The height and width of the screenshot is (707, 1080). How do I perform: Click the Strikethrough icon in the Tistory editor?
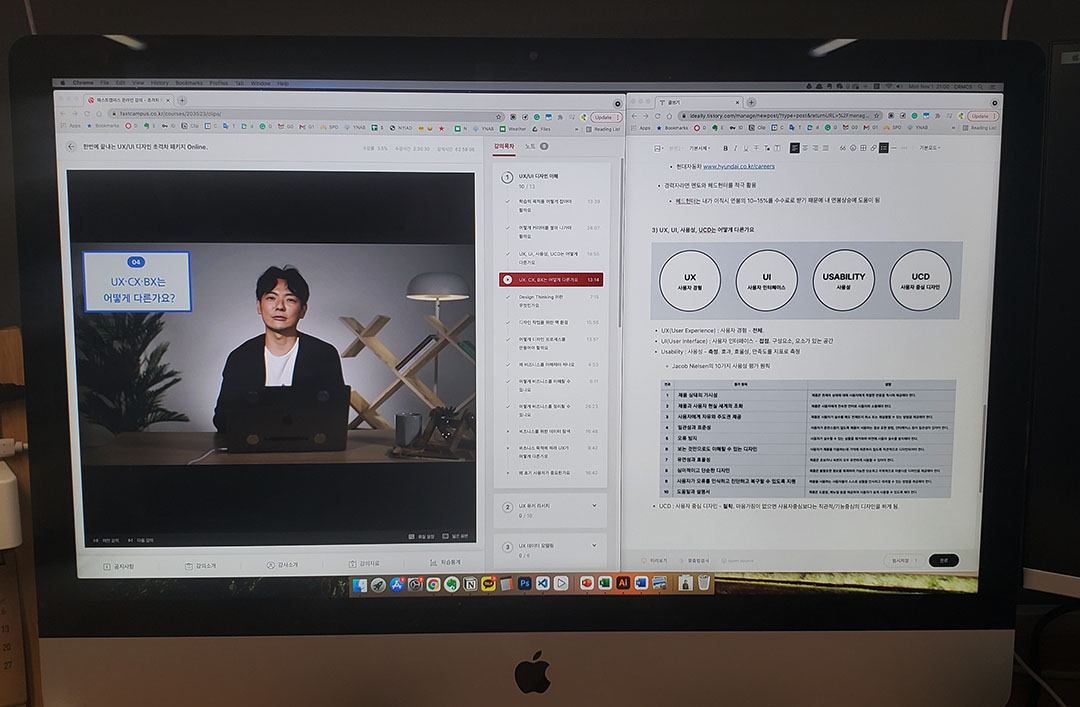coord(756,147)
